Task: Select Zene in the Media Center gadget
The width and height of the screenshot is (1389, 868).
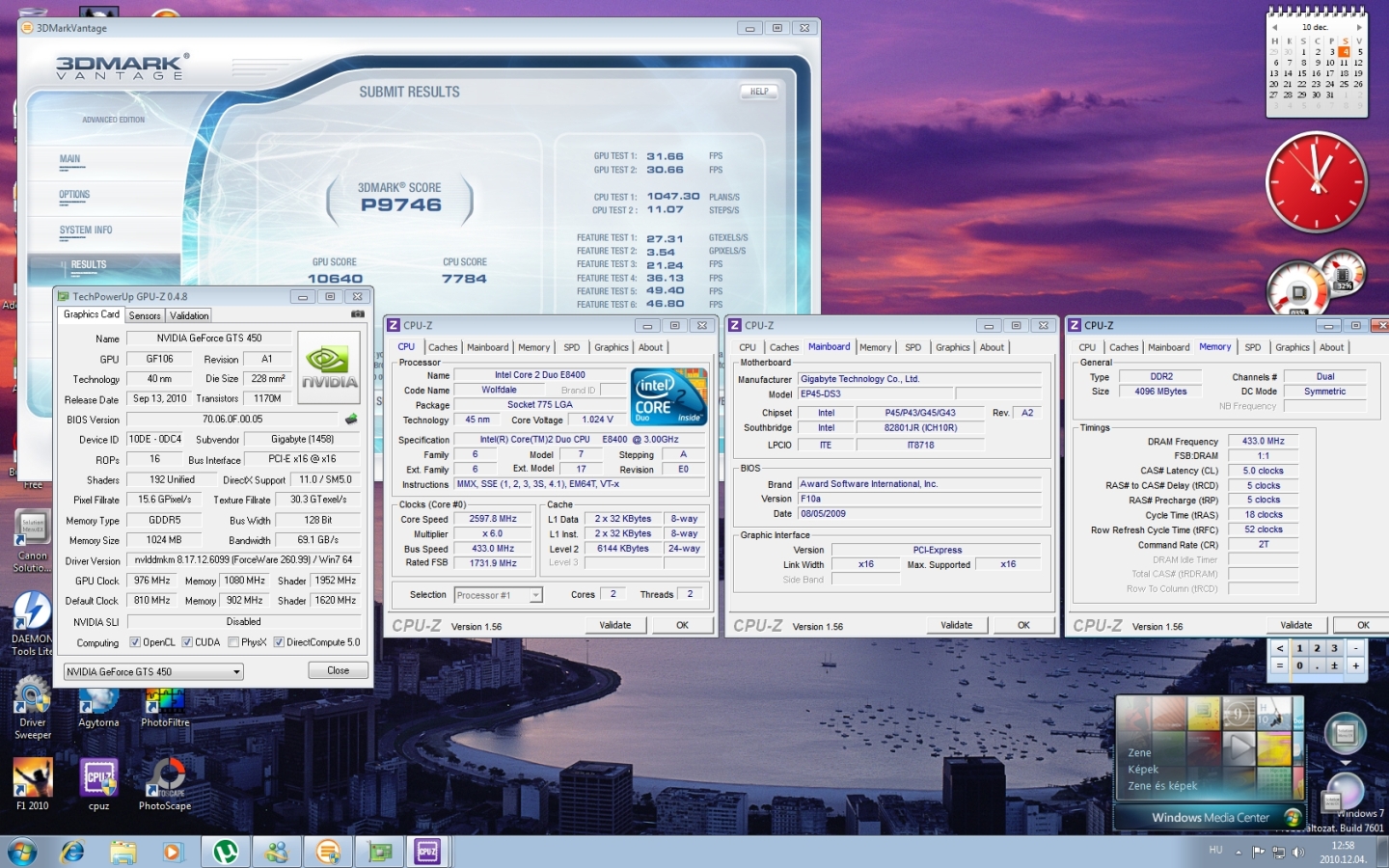Action: coord(1139,752)
